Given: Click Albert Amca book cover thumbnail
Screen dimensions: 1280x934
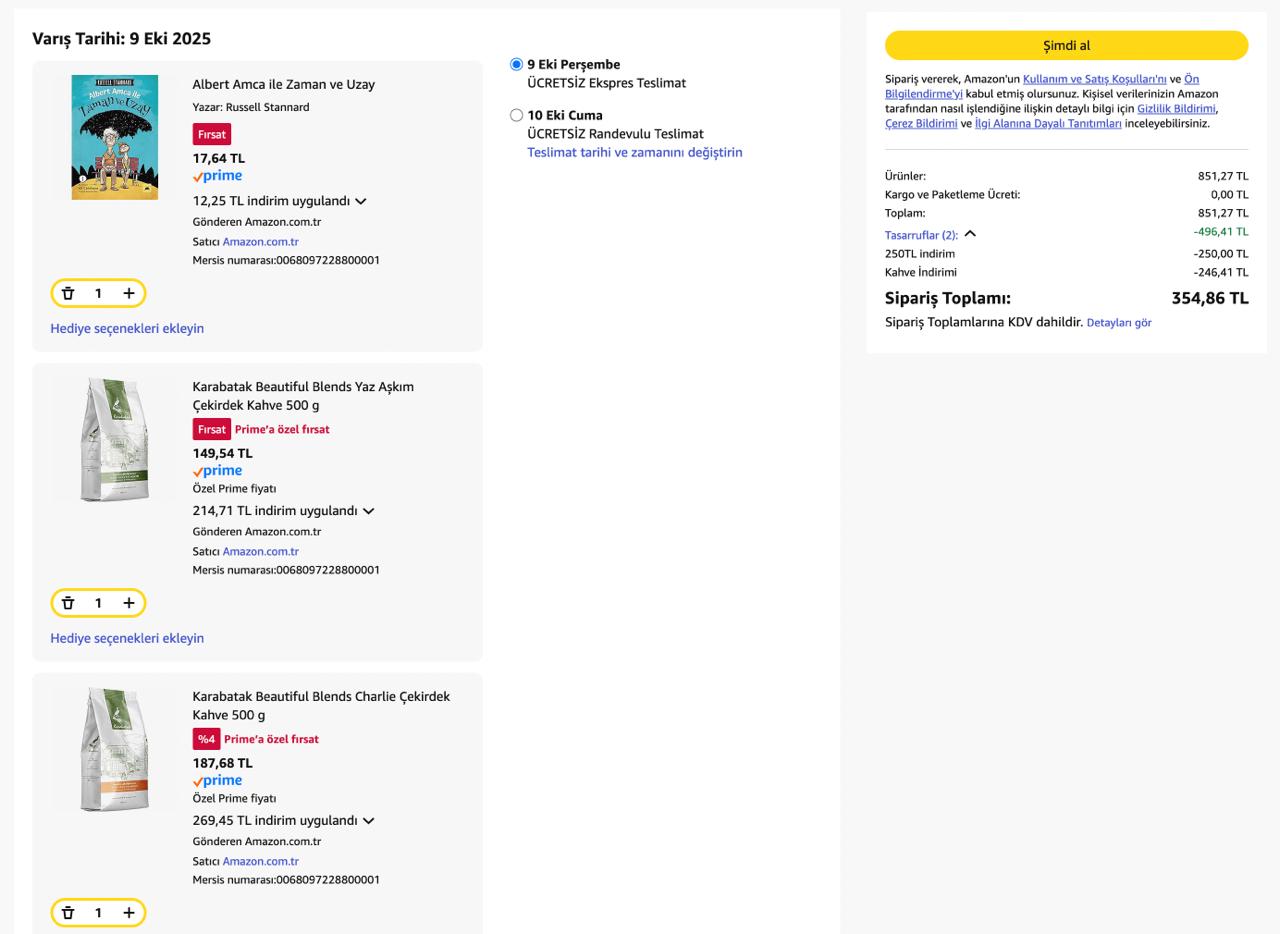Looking at the screenshot, I should click(x=114, y=137).
